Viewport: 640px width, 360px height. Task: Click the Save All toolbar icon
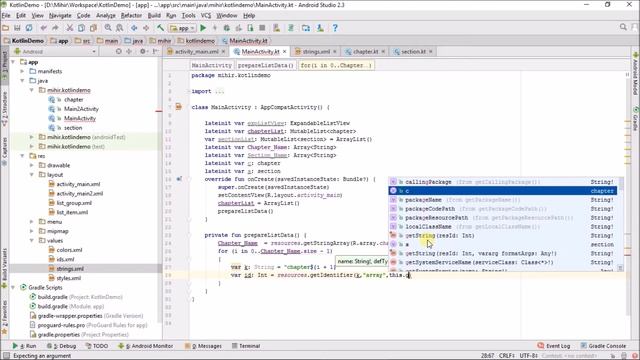pyautogui.click(x=17, y=28)
